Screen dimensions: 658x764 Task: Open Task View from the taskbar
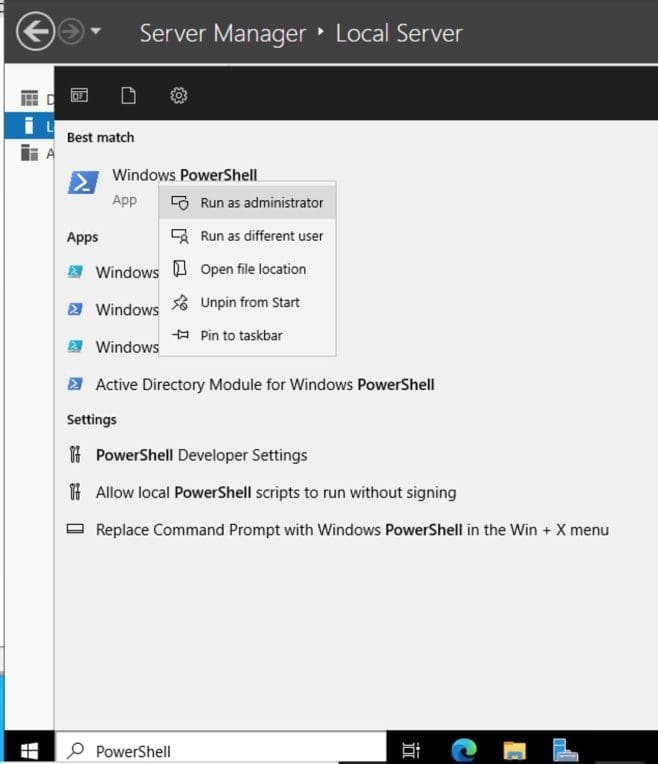pyautogui.click(x=410, y=750)
